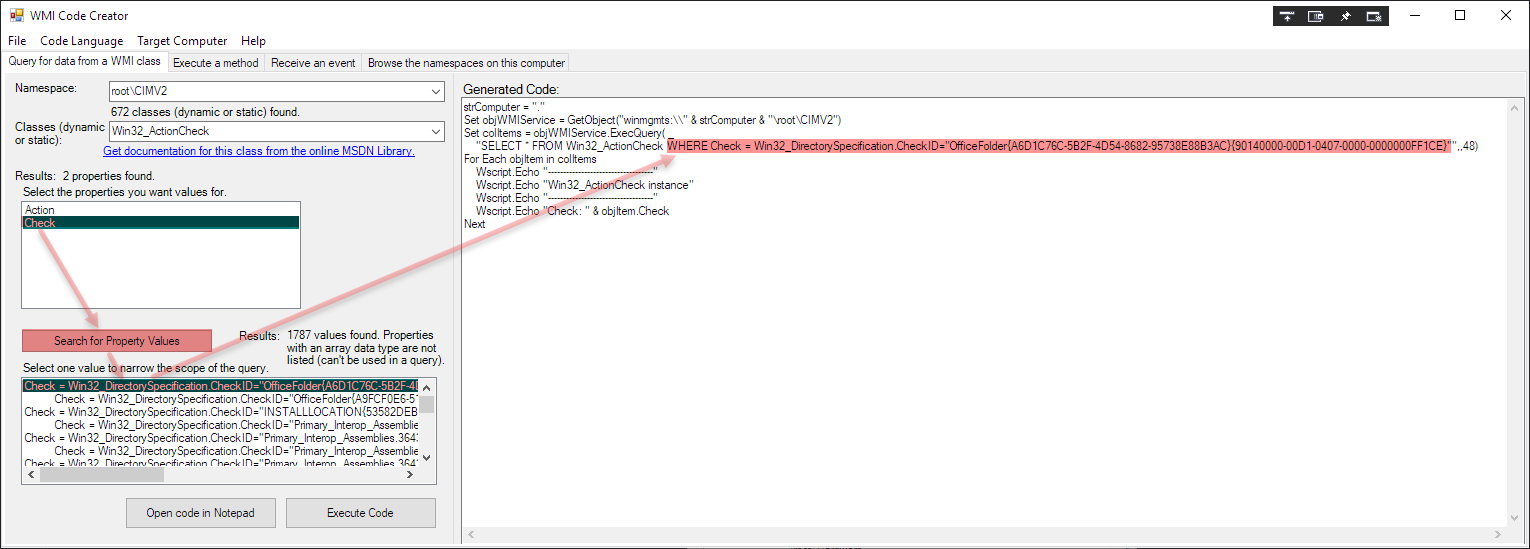Expand the Classes dropdown showing Win32_ActionCheck
Viewport: 1530px width, 549px height.
tap(435, 131)
